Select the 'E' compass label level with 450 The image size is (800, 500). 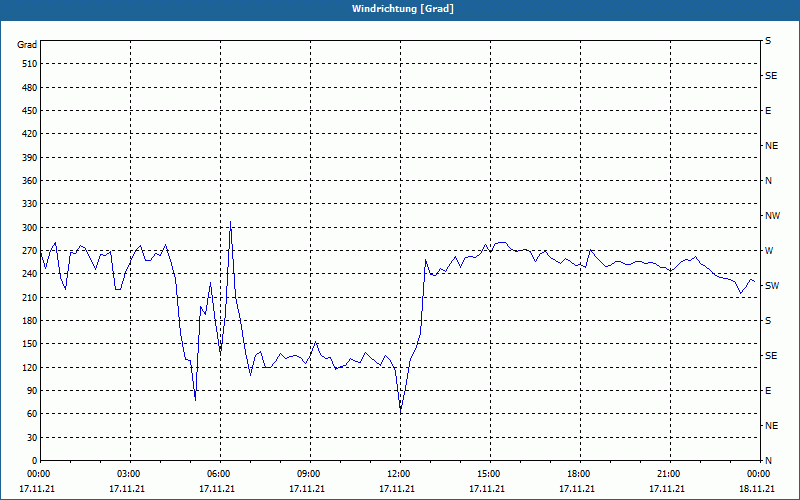click(768, 111)
